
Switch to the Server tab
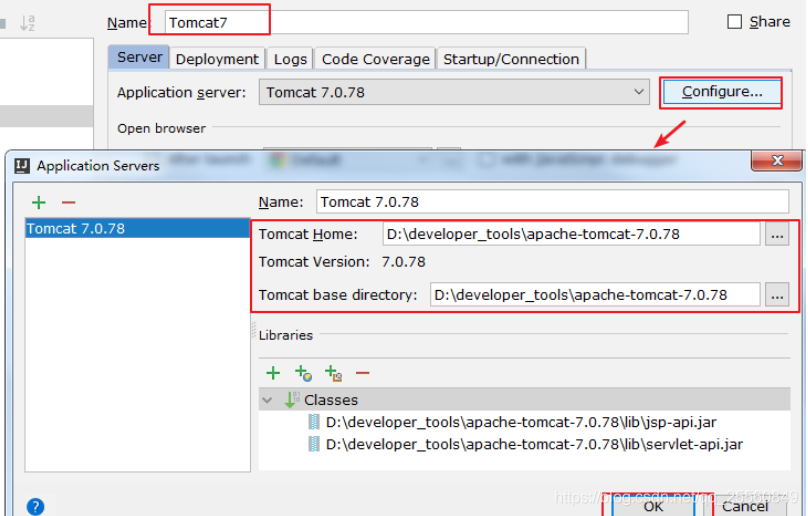(x=139, y=57)
